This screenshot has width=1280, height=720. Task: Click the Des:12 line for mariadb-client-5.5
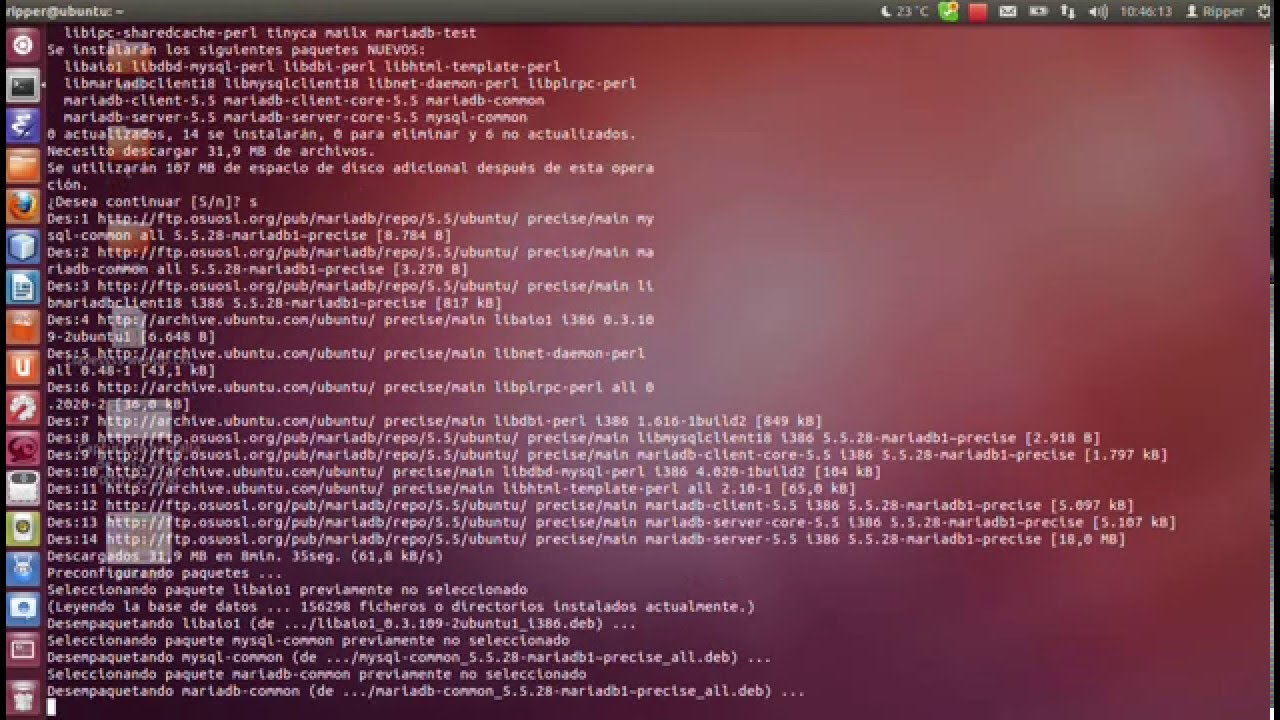coord(590,505)
